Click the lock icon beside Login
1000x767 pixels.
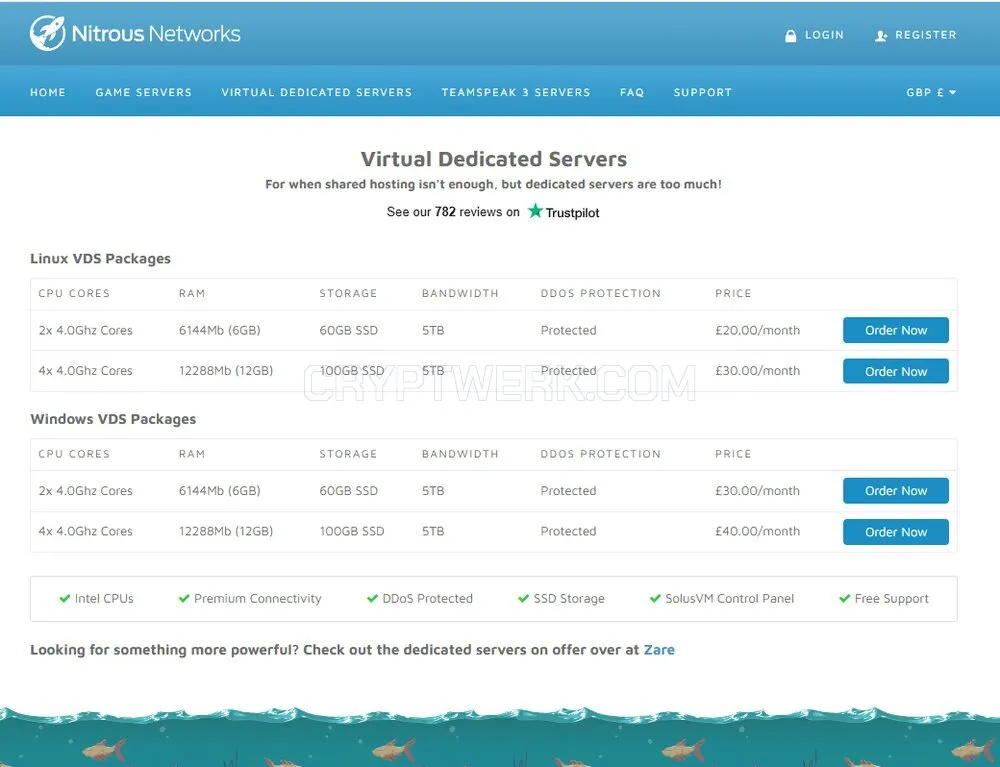click(x=790, y=36)
